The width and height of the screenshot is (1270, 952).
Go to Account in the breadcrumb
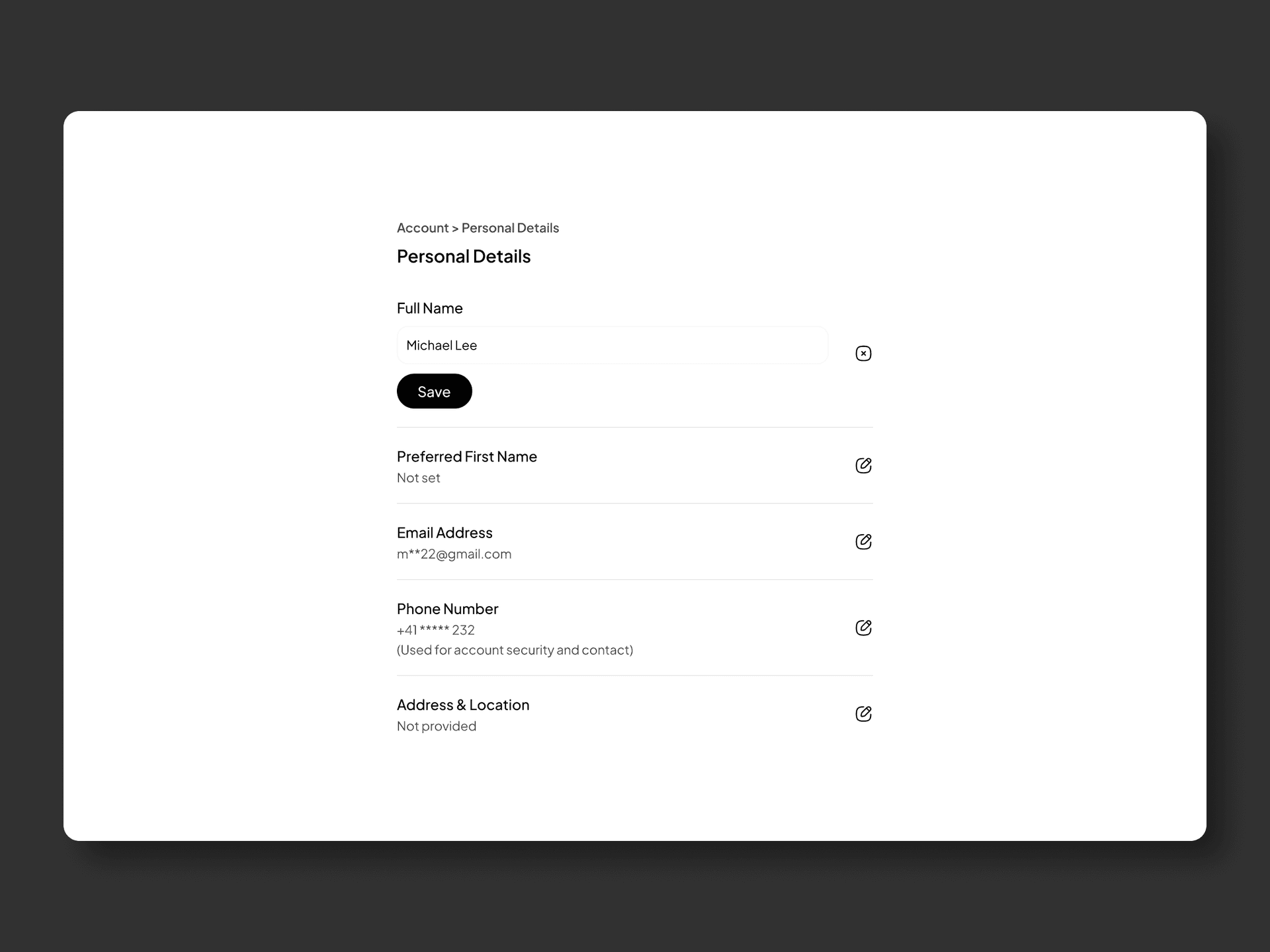[423, 228]
